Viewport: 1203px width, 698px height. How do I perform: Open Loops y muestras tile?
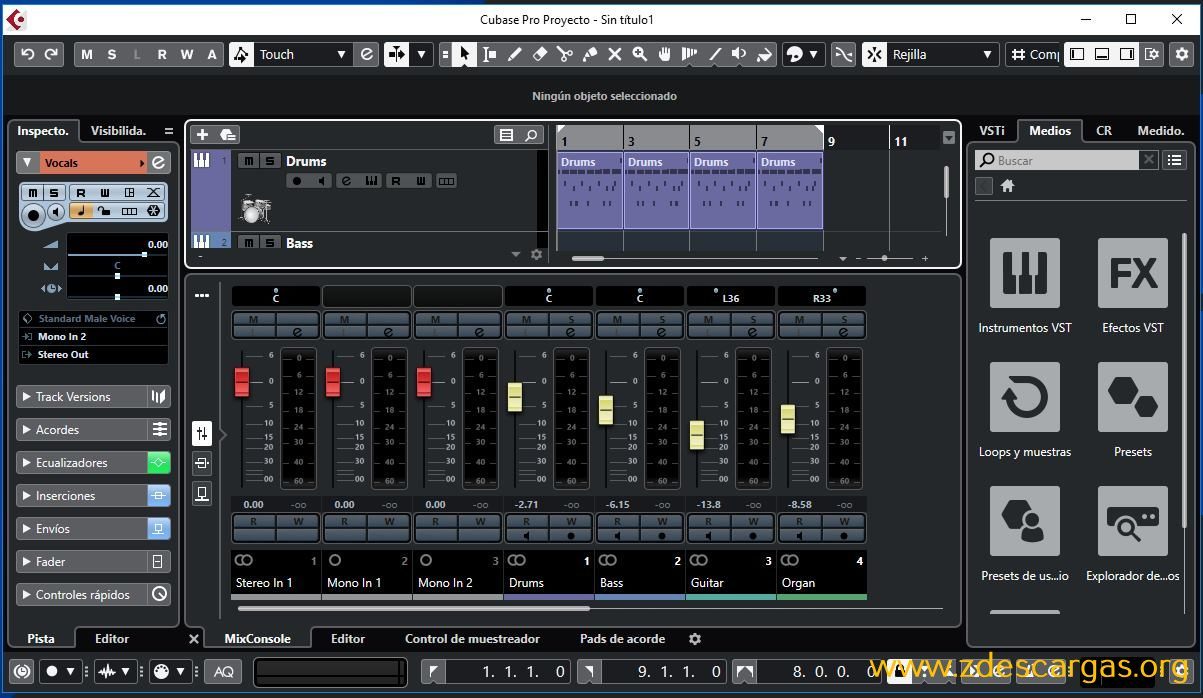click(1025, 397)
